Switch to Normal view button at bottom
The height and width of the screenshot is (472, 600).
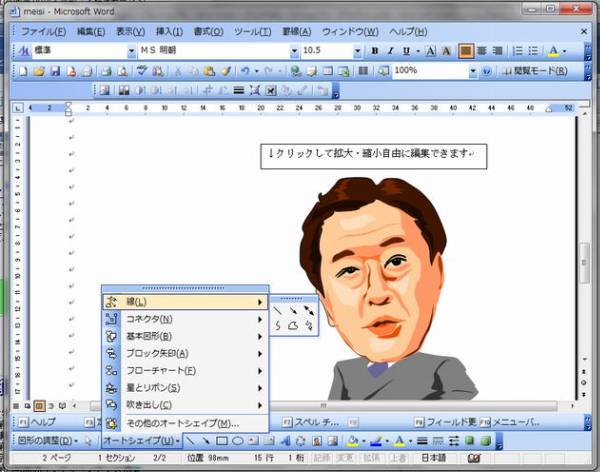tap(16, 406)
